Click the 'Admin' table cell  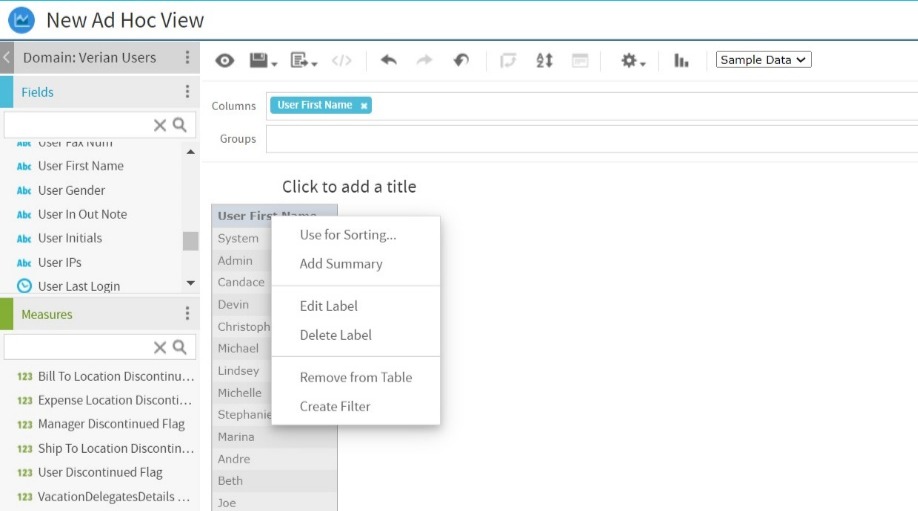tap(242, 260)
